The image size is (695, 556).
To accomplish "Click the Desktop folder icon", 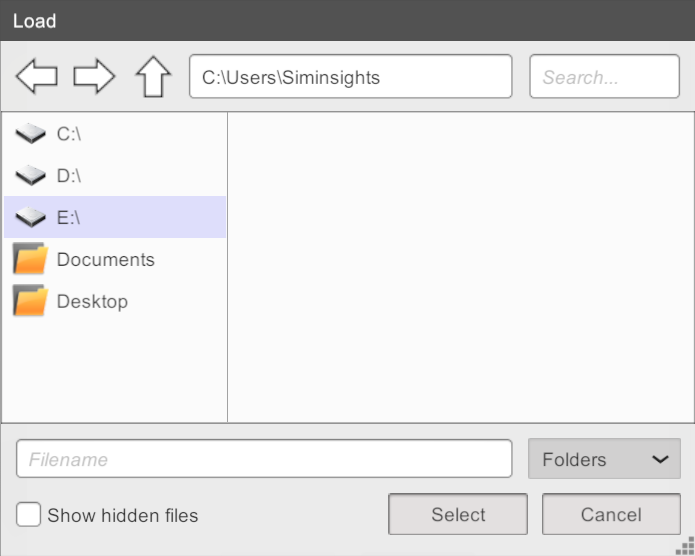I will (31, 301).
